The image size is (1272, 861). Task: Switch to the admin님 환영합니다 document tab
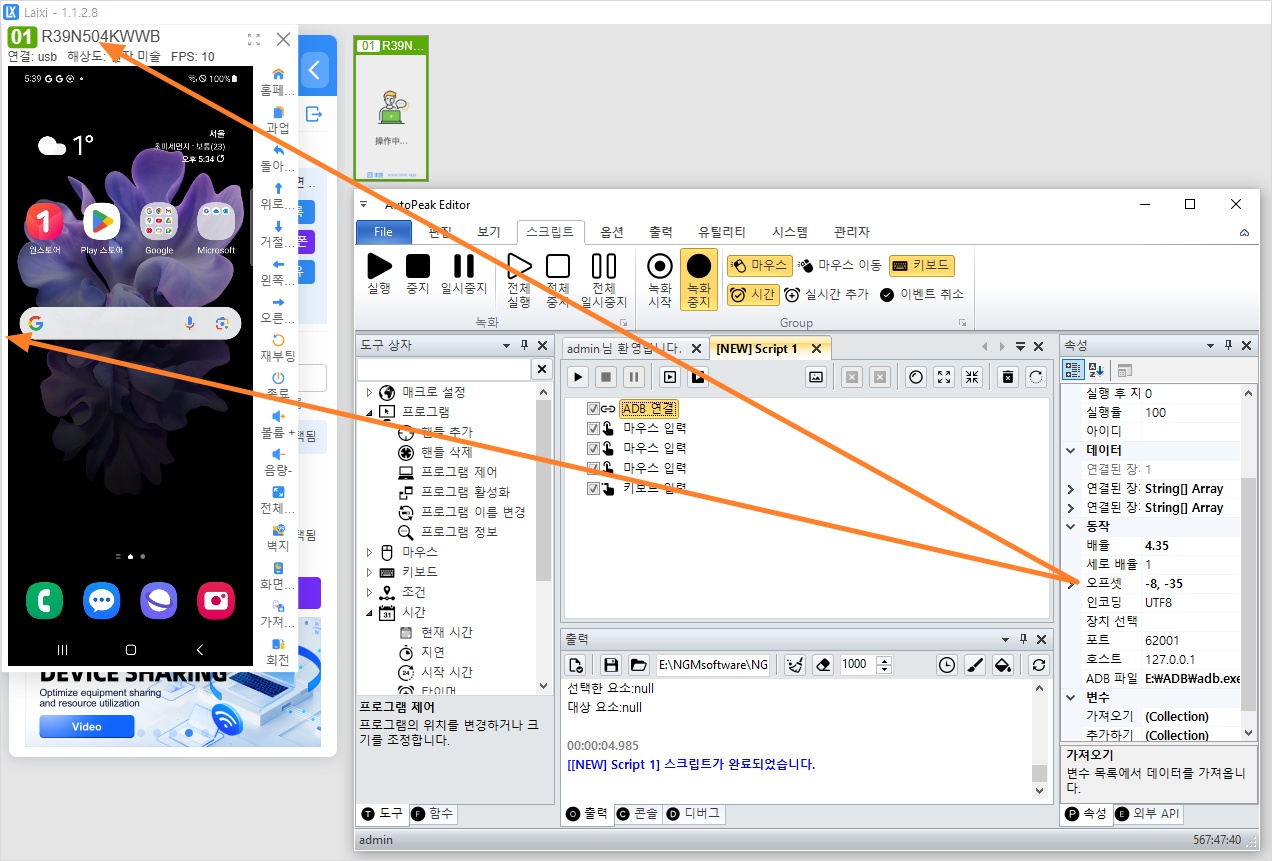[625, 348]
